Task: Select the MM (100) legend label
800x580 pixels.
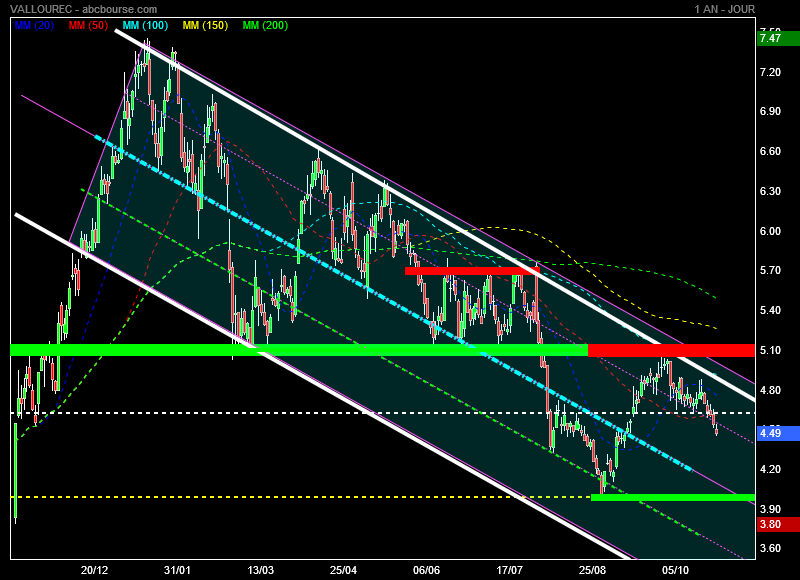Action: point(145,25)
